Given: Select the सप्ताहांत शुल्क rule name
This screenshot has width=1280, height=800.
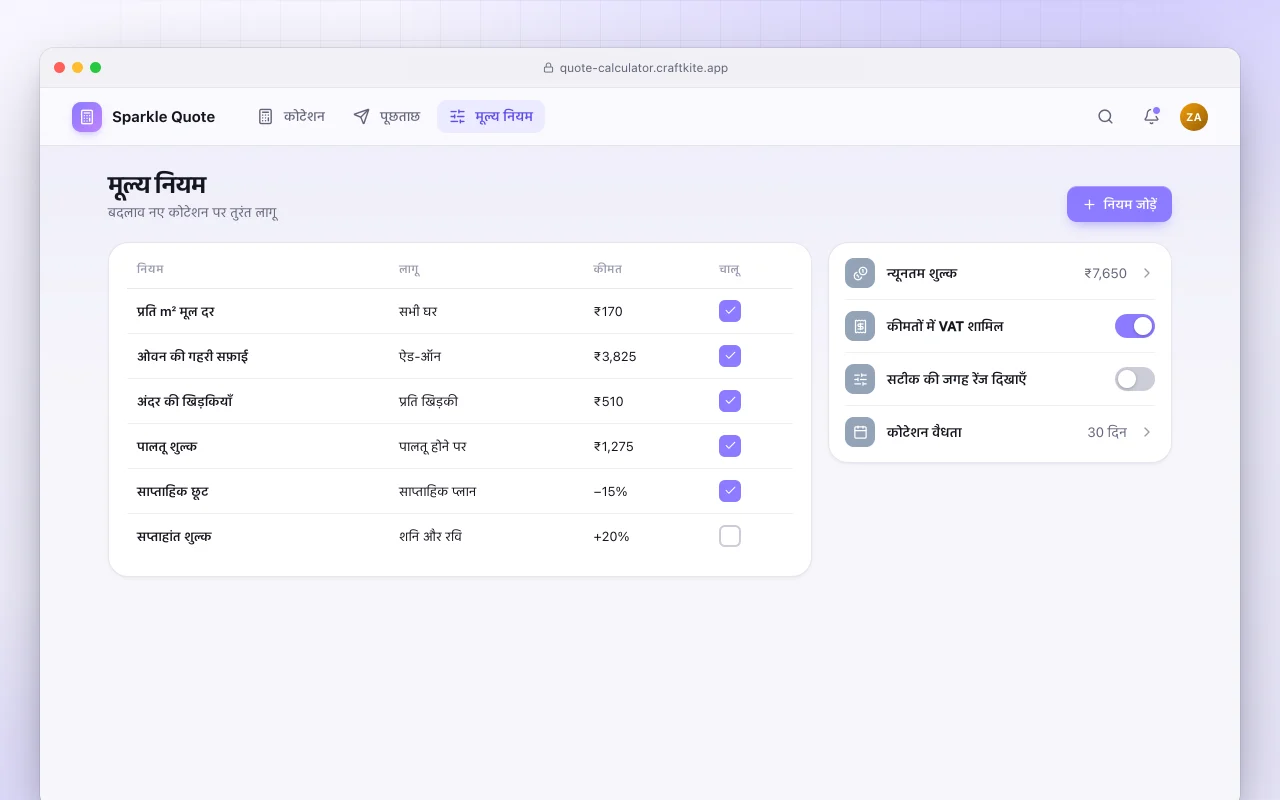Looking at the screenshot, I should (x=174, y=536).
